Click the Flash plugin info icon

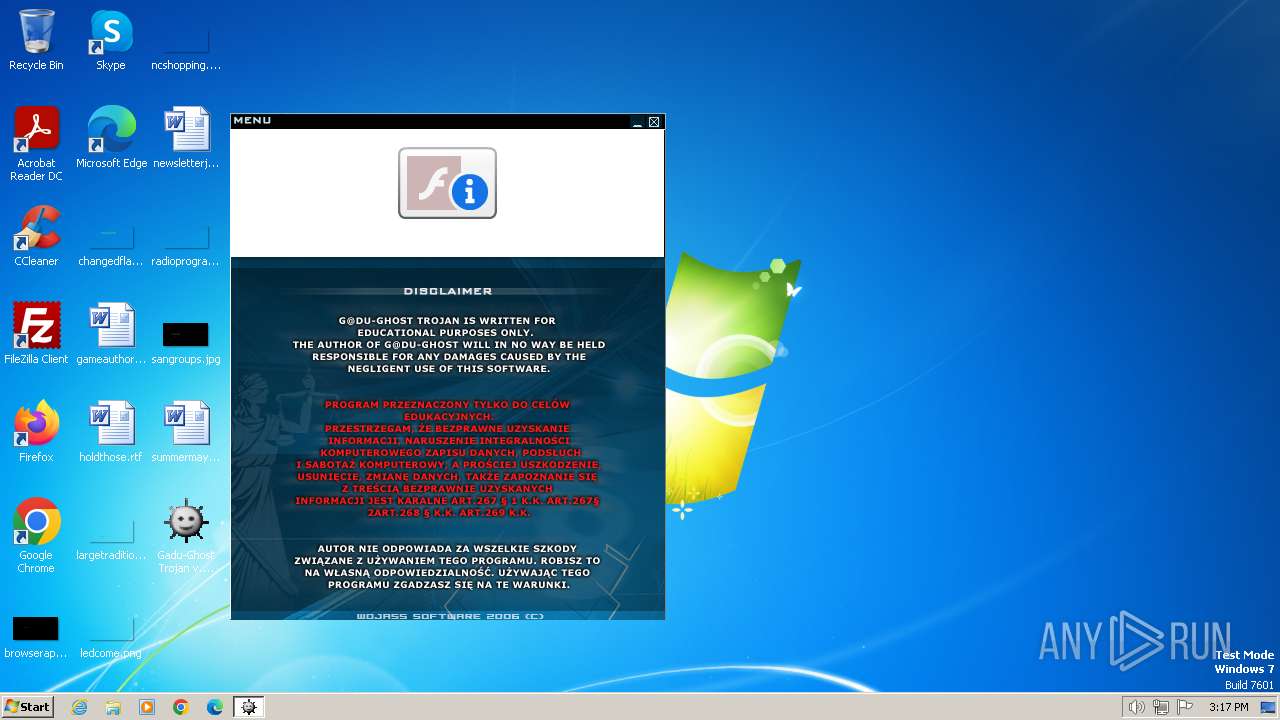(x=447, y=183)
